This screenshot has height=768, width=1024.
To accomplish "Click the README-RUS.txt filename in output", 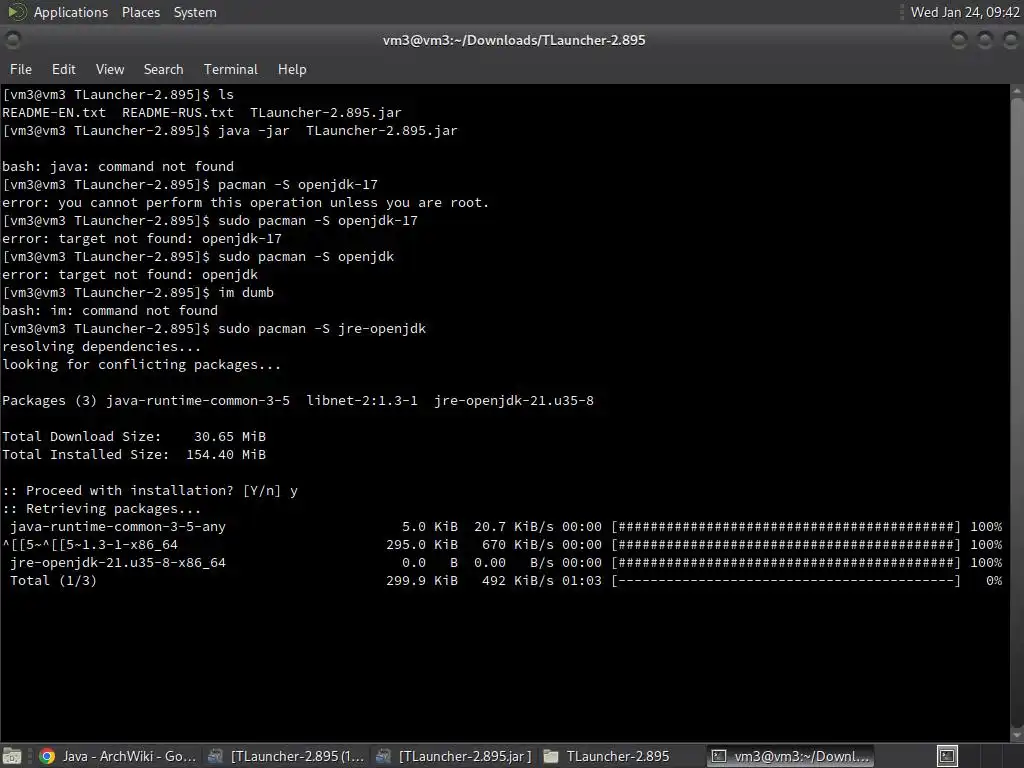I will pyautogui.click(x=178, y=112).
